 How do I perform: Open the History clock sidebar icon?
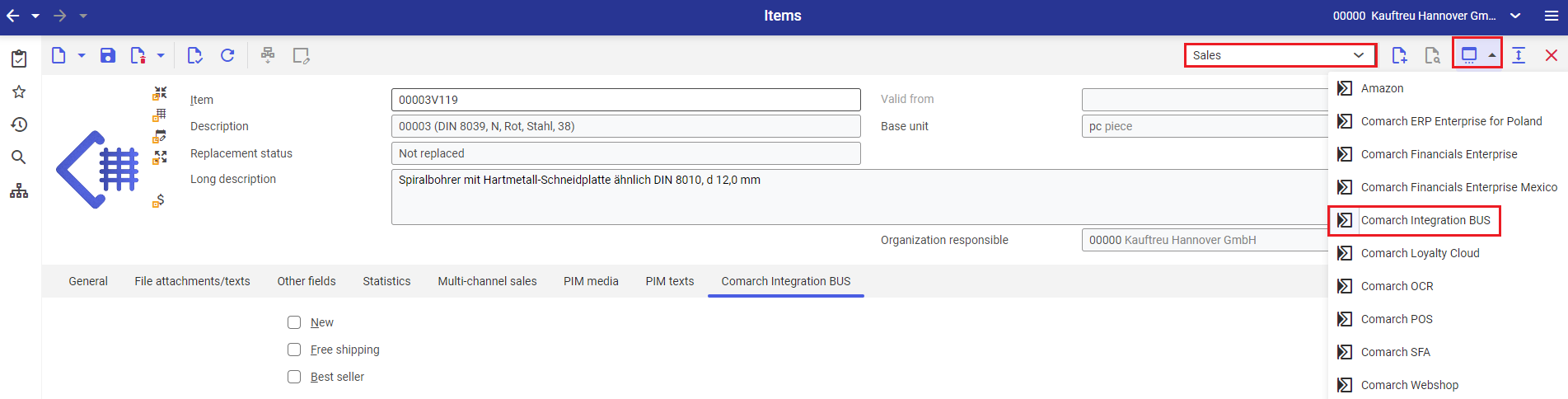click(19, 124)
